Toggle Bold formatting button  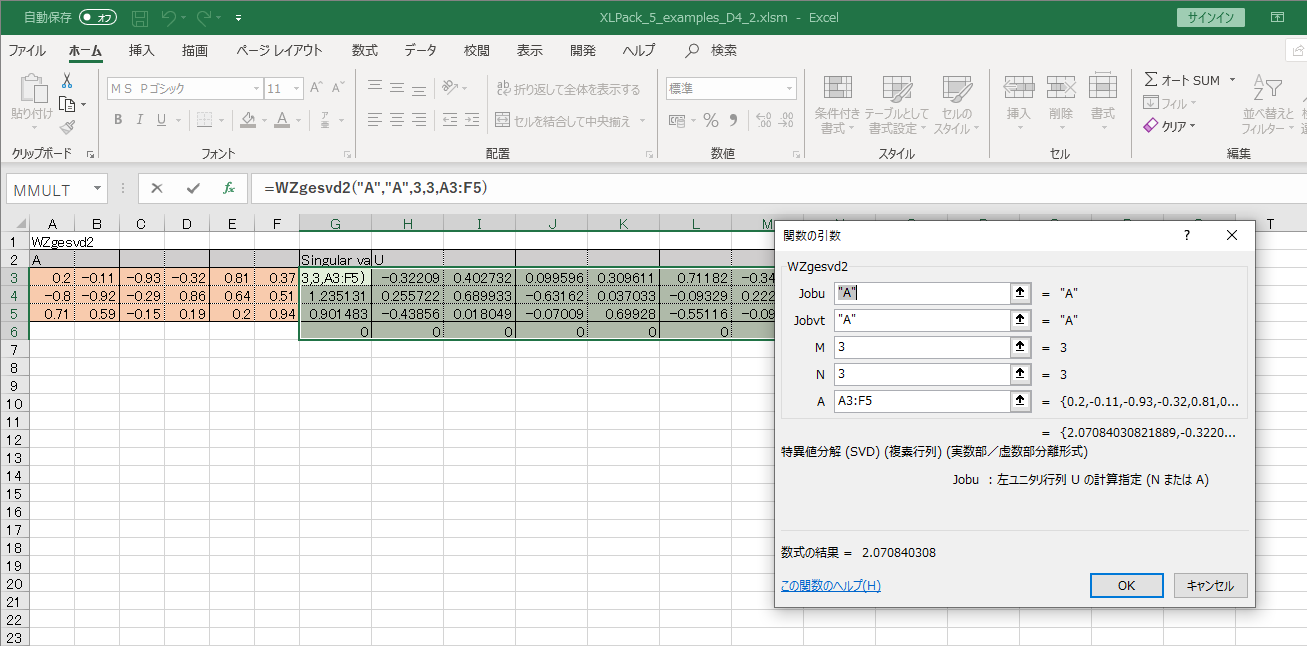pyautogui.click(x=118, y=120)
